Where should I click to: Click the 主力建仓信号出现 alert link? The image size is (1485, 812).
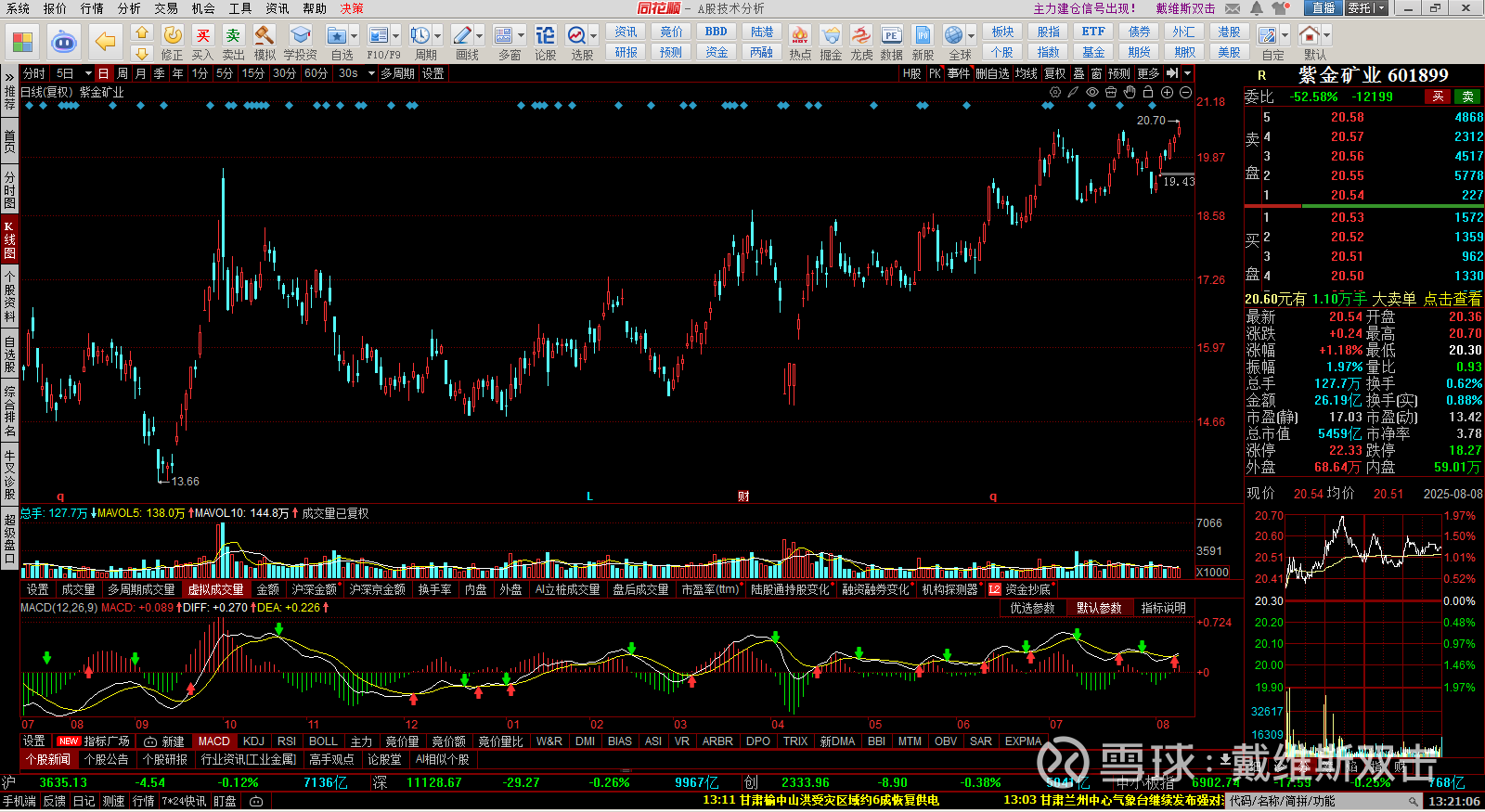click(x=1084, y=8)
